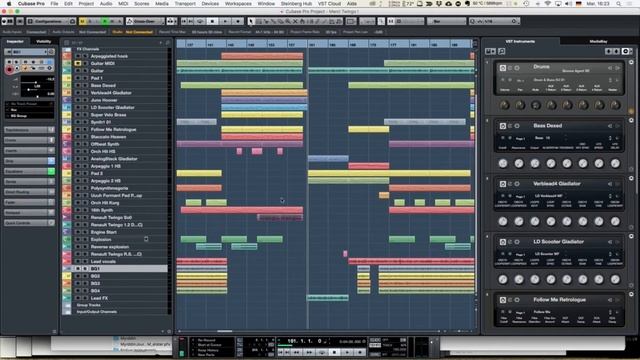Select the Object Selection arrow tool
The width and height of the screenshot is (640, 360).
[251, 21]
